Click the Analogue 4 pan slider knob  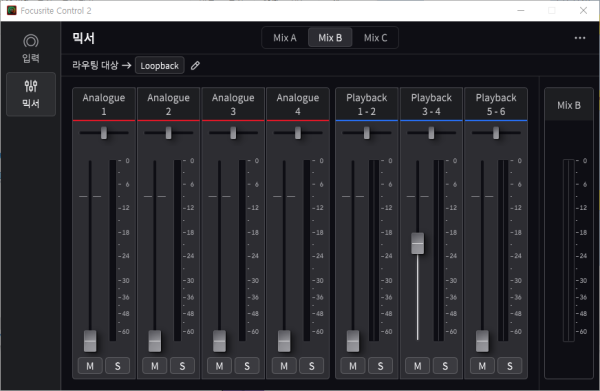pyautogui.click(x=298, y=133)
